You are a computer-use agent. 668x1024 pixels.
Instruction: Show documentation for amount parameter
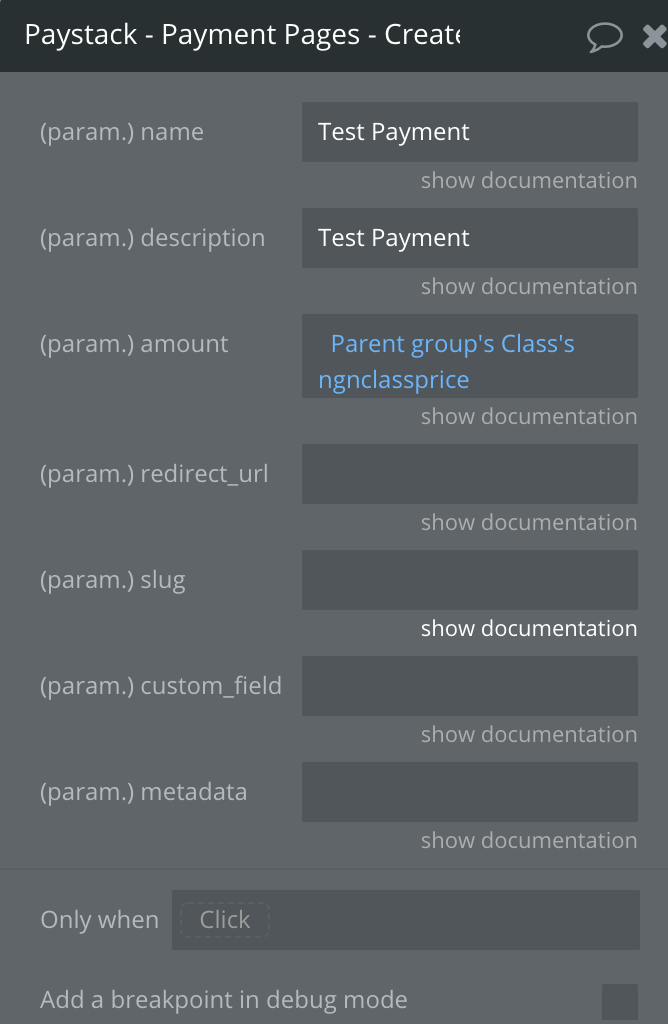pos(529,417)
